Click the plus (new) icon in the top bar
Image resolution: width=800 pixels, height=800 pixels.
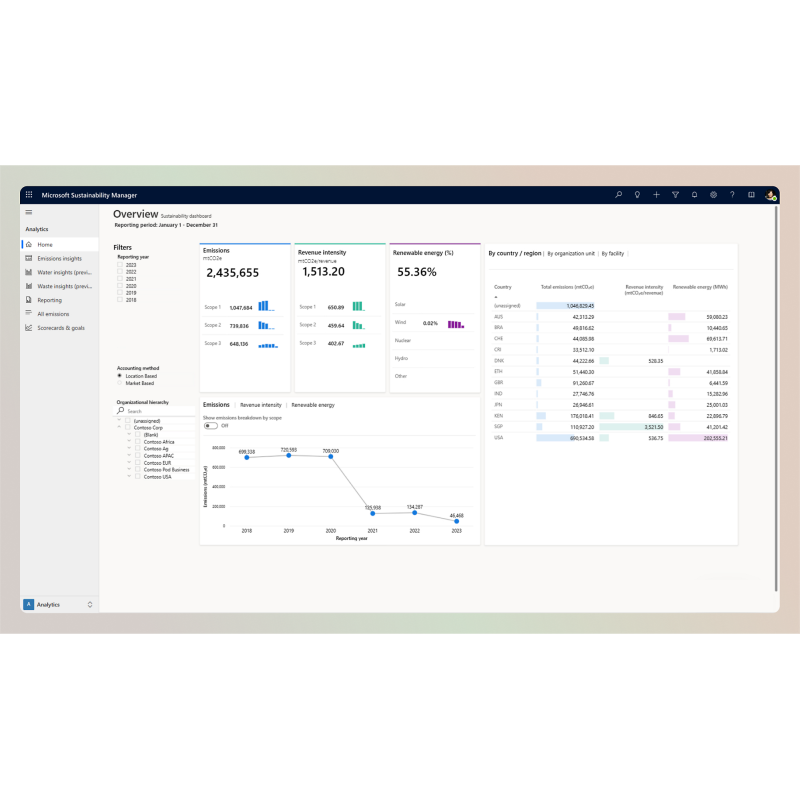(656, 194)
